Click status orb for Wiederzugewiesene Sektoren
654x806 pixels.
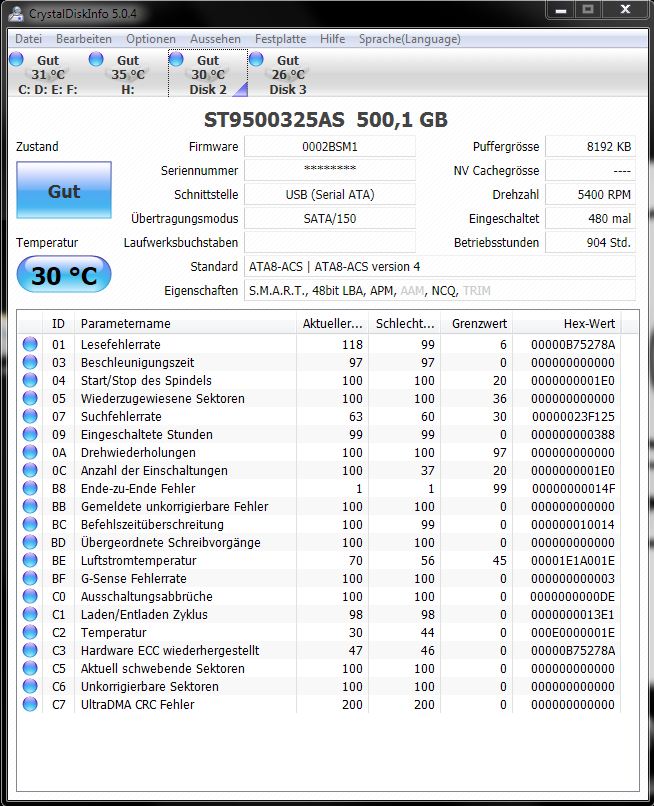pos(30,398)
